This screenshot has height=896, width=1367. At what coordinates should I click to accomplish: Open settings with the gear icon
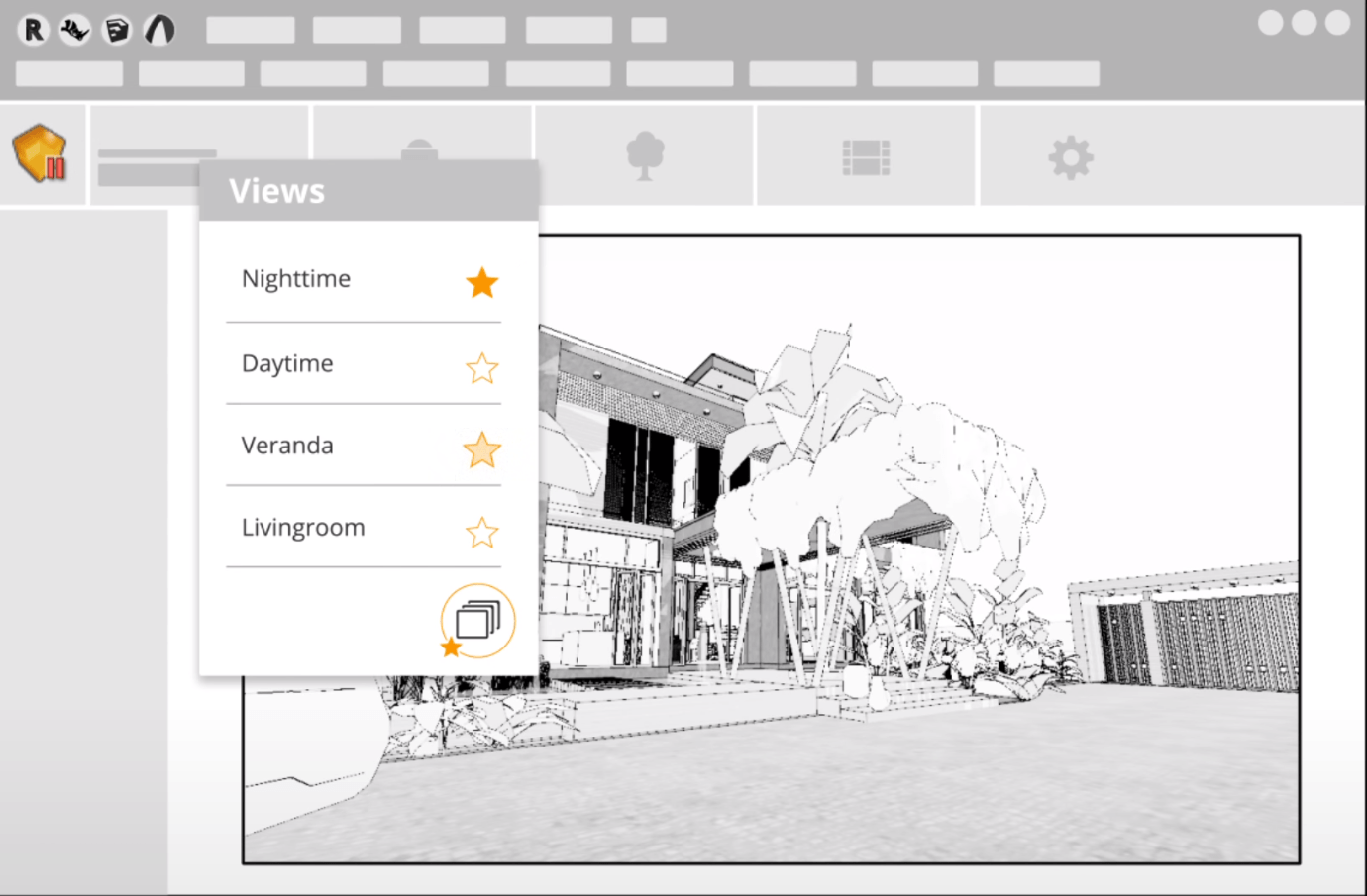pos(1071,157)
